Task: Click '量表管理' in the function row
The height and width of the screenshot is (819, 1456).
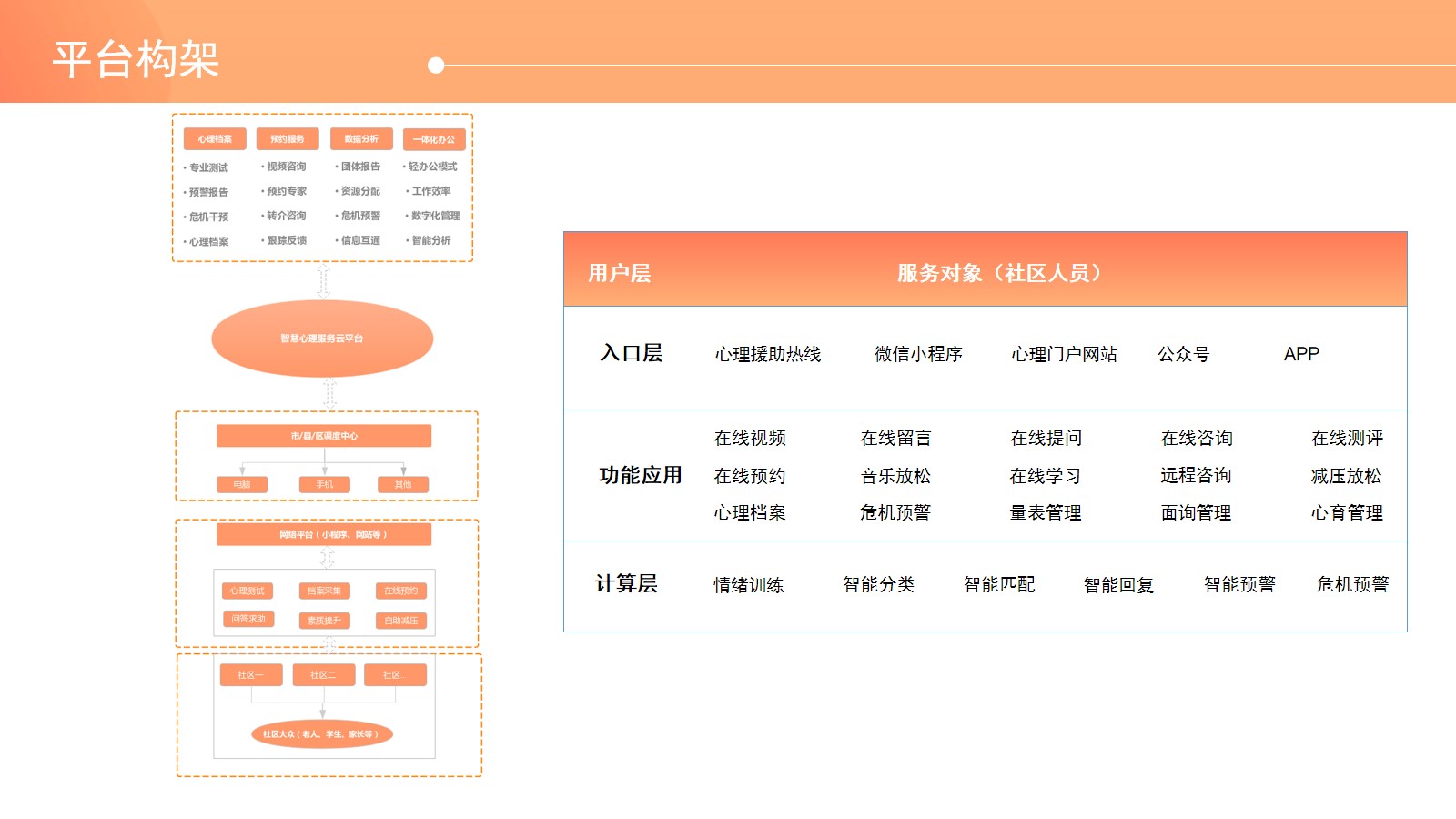Action: point(1046,512)
